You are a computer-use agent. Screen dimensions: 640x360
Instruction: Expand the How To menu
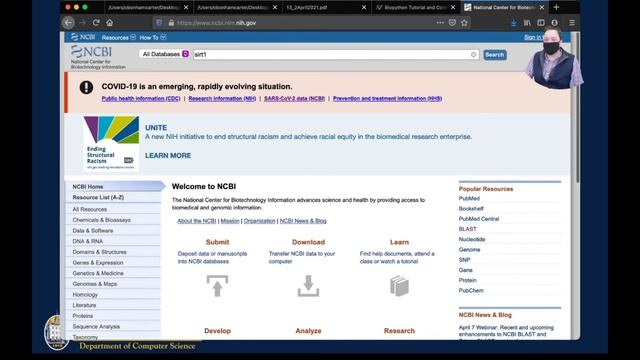point(153,38)
